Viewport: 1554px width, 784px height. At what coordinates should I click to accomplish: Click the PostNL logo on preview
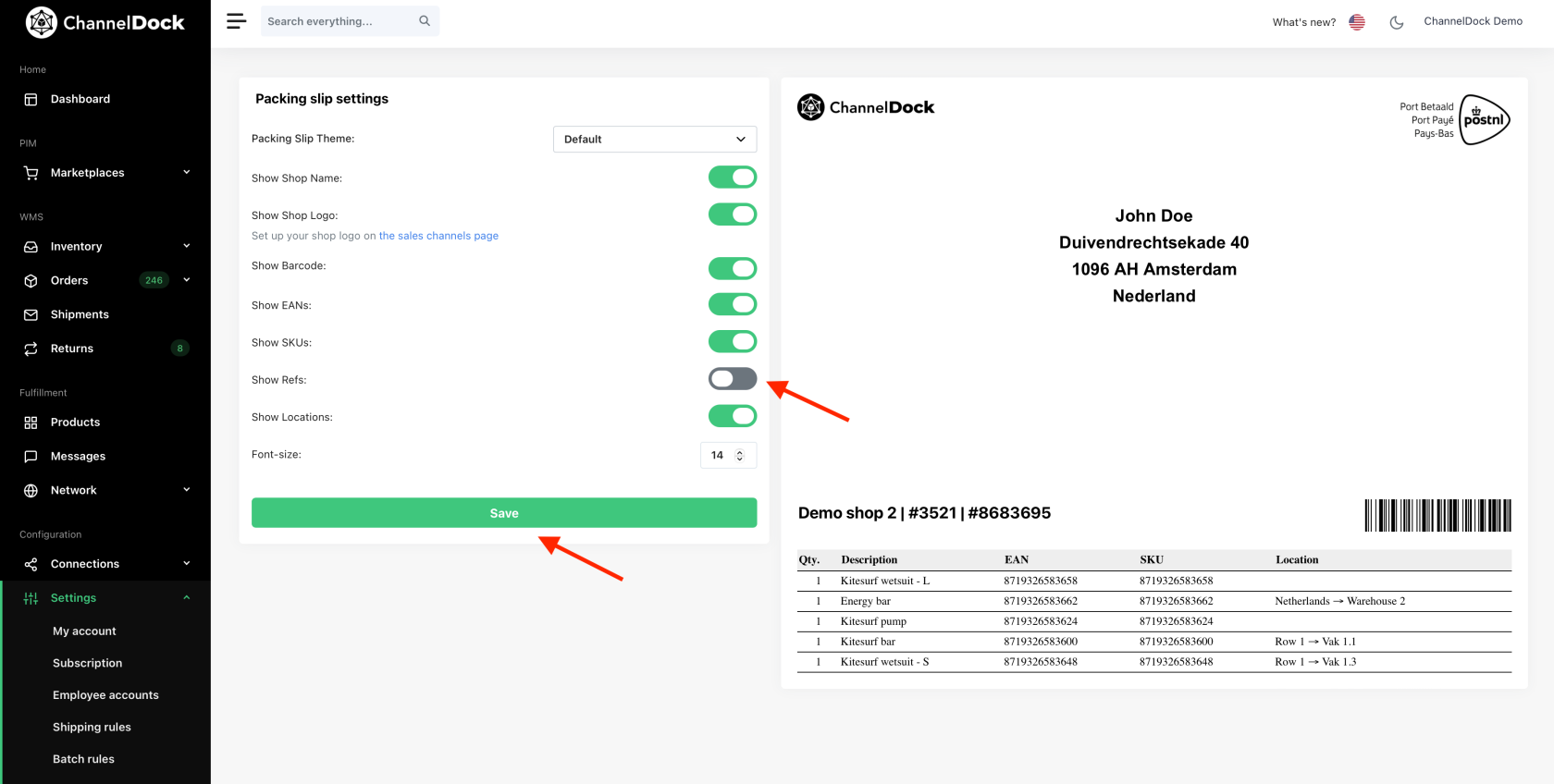coord(1485,119)
